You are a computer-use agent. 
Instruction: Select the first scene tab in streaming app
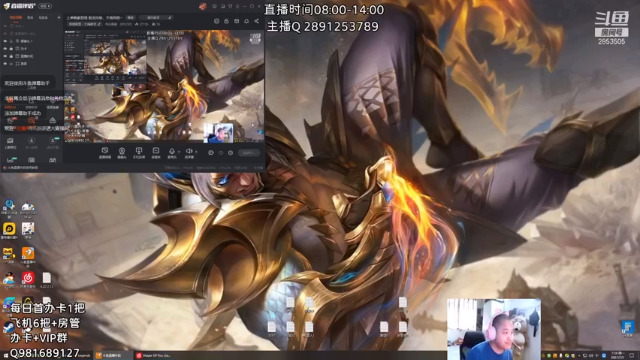pos(16,18)
